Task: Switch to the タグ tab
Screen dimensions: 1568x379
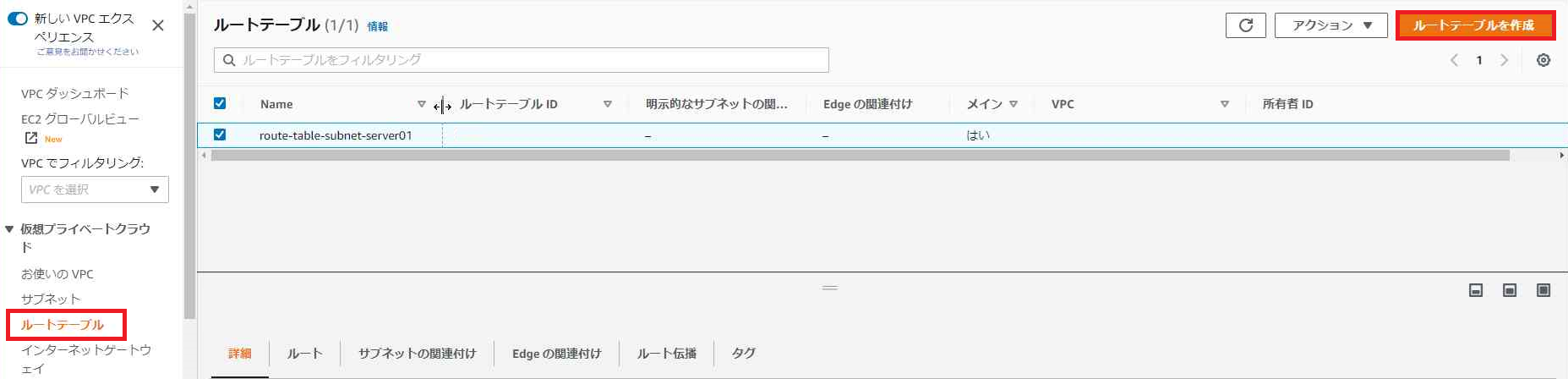Action: pos(744,354)
